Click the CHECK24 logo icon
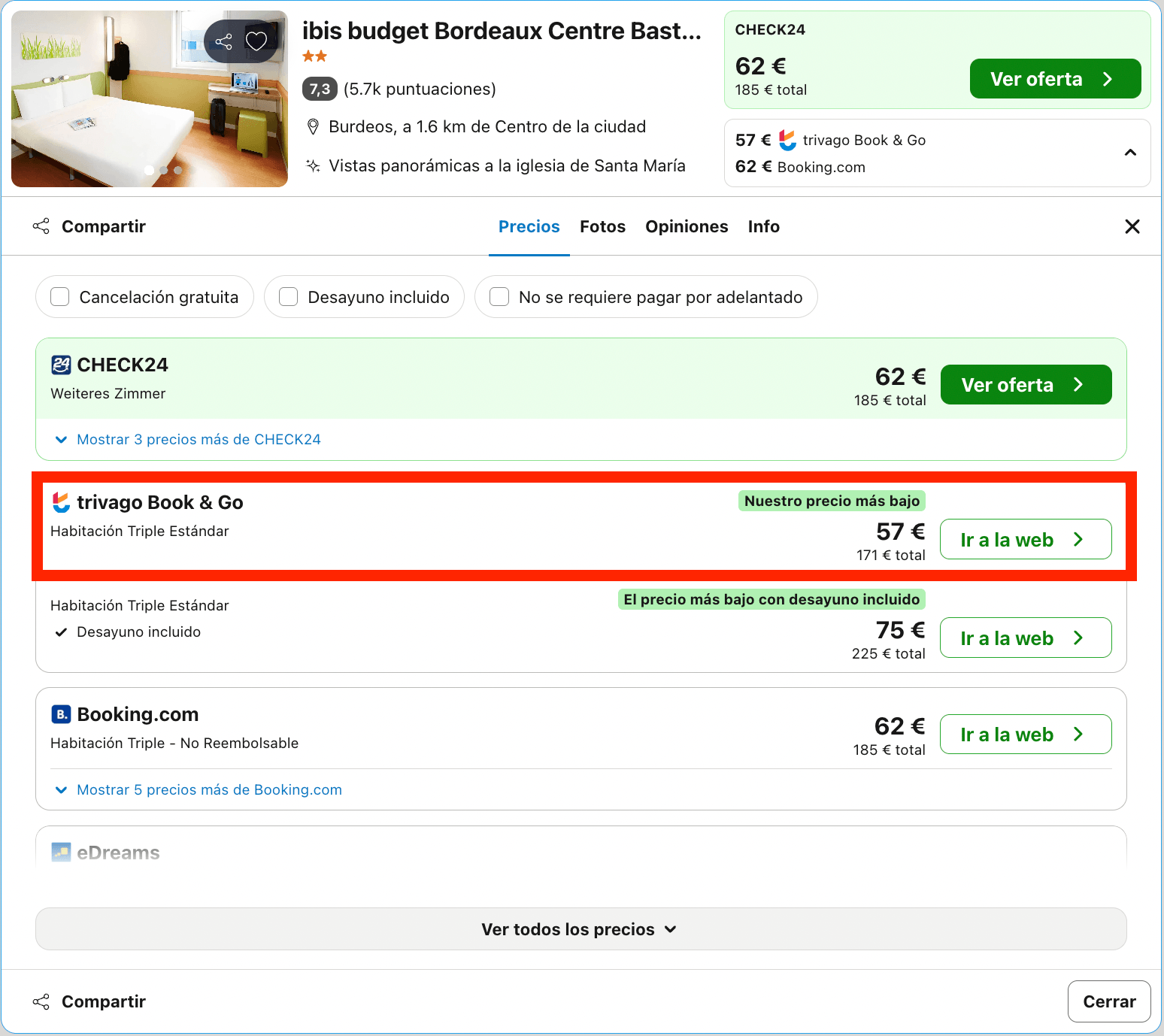This screenshot has width=1164, height=1036. 61,365
